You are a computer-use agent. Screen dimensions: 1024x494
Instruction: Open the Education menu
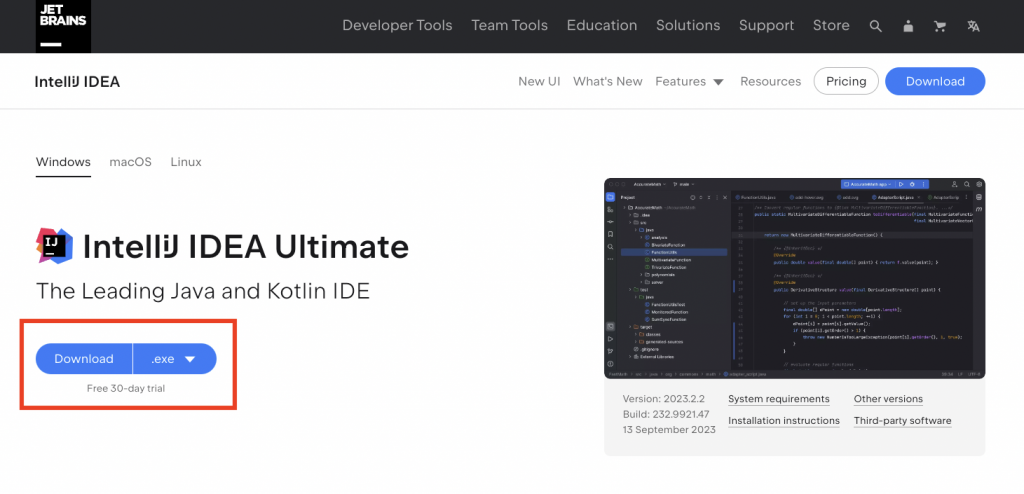click(601, 25)
